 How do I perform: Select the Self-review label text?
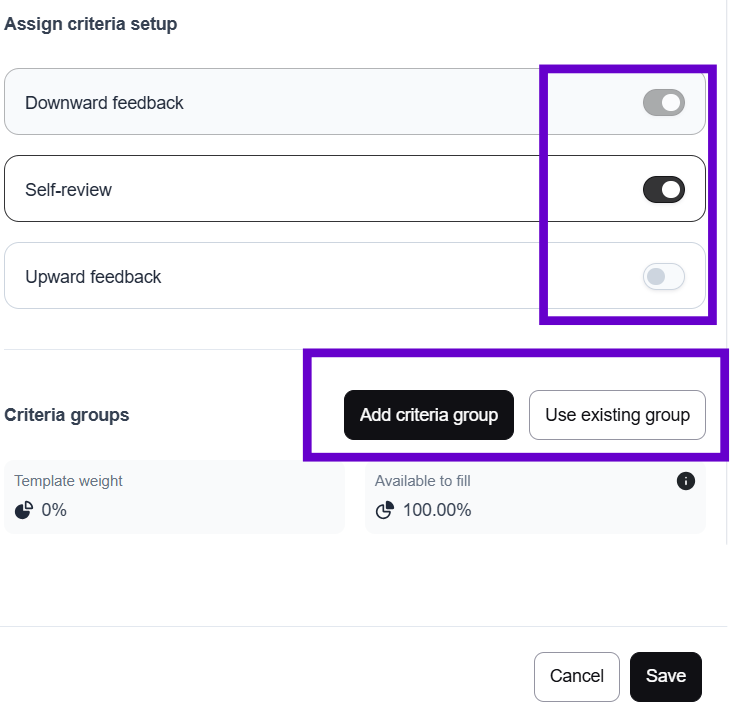(x=68, y=190)
